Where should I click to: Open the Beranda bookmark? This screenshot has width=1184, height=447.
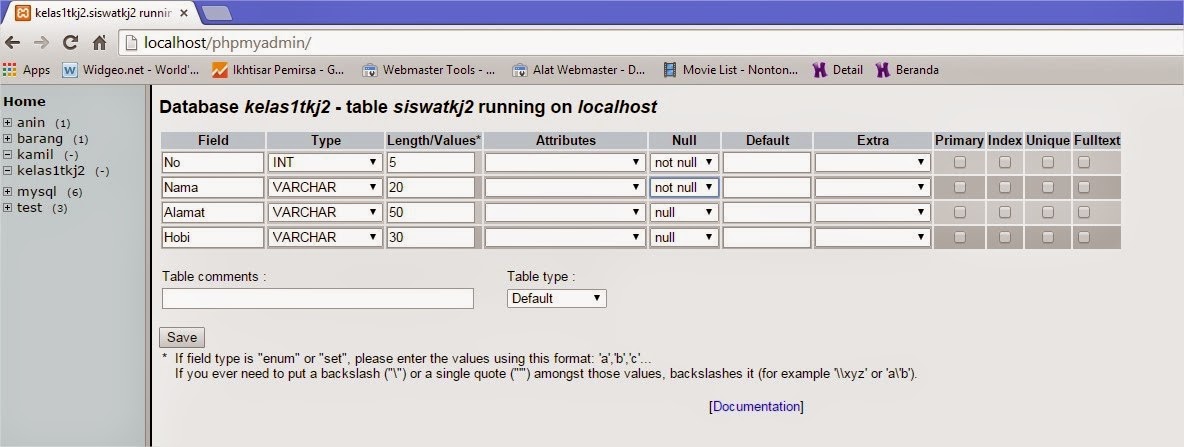click(x=907, y=70)
